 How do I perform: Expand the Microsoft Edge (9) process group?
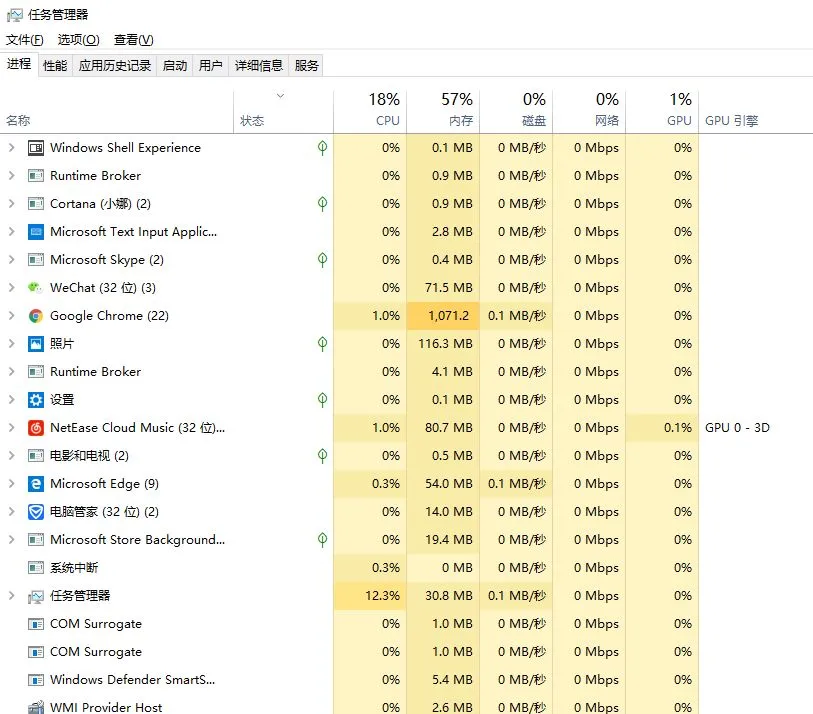pos(11,484)
